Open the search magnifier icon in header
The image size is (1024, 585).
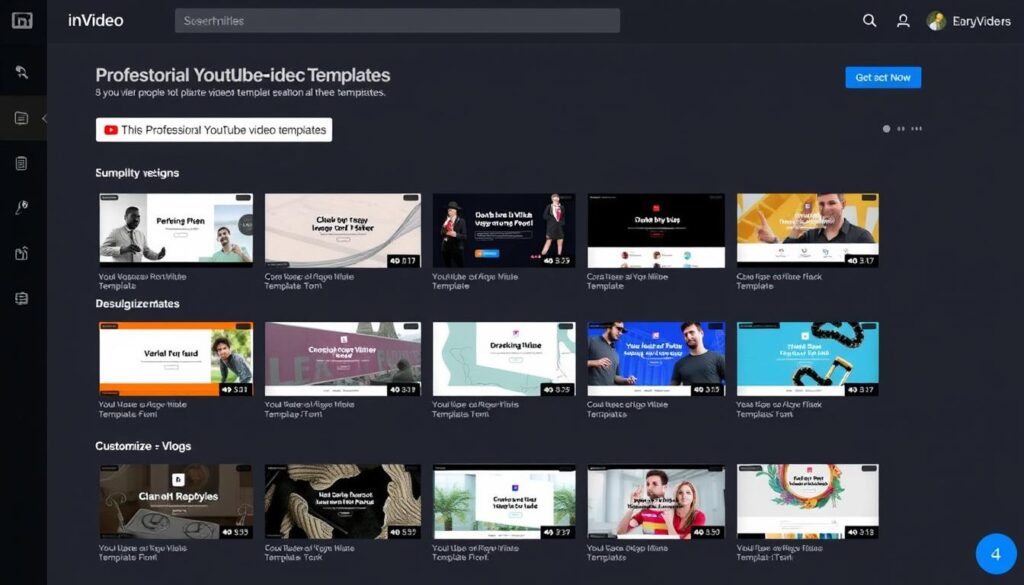pyautogui.click(x=869, y=20)
